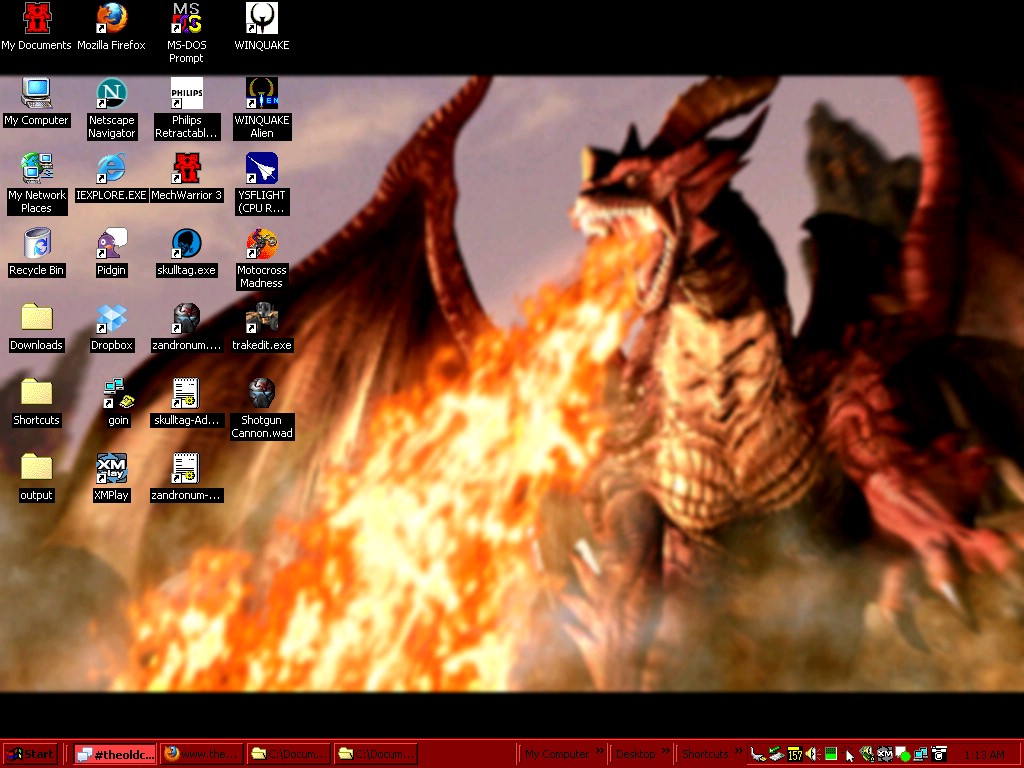Image resolution: width=1024 pixels, height=768 pixels.
Task: Expand the Shortcuts toolbar chevron
Action: tap(739, 752)
